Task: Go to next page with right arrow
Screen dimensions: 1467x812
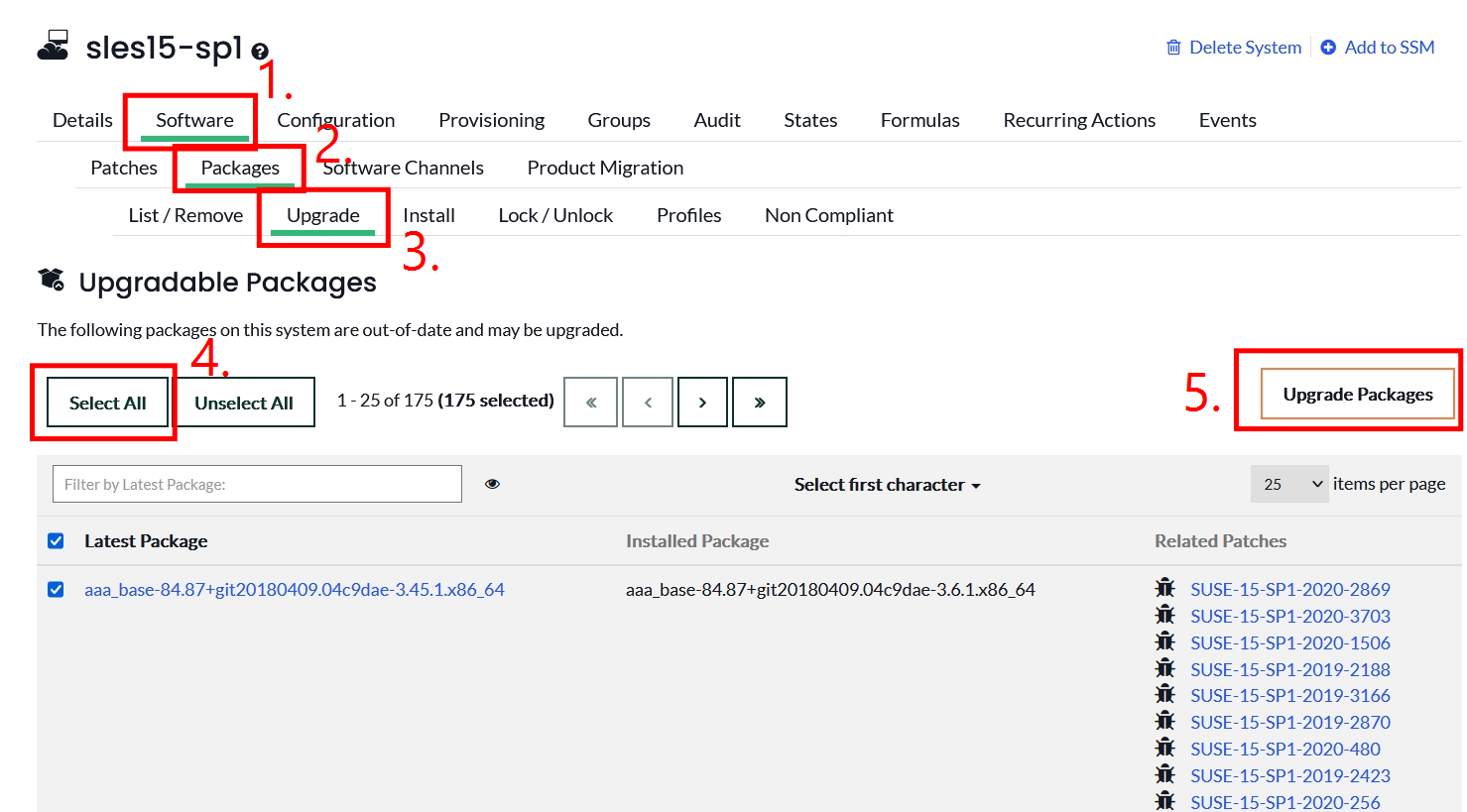Action: [702, 402]
